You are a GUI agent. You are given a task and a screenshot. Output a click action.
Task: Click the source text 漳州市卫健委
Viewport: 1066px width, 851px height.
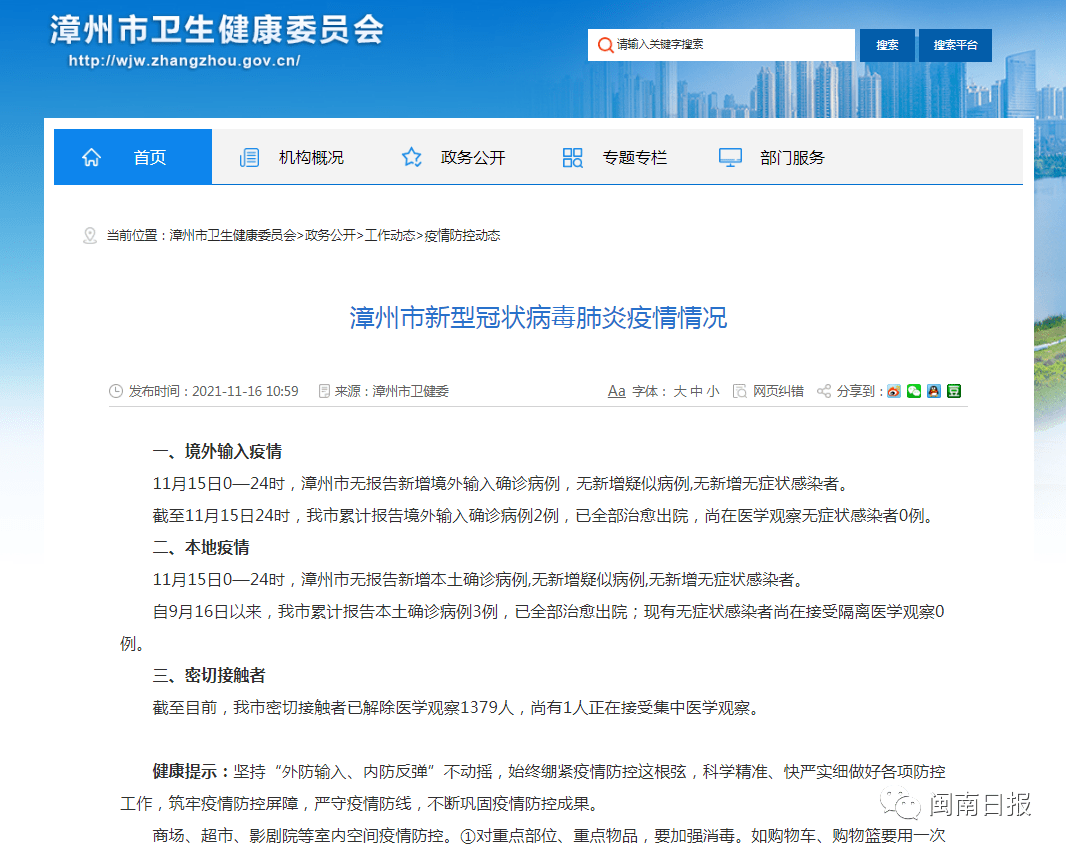coord(411,391)
